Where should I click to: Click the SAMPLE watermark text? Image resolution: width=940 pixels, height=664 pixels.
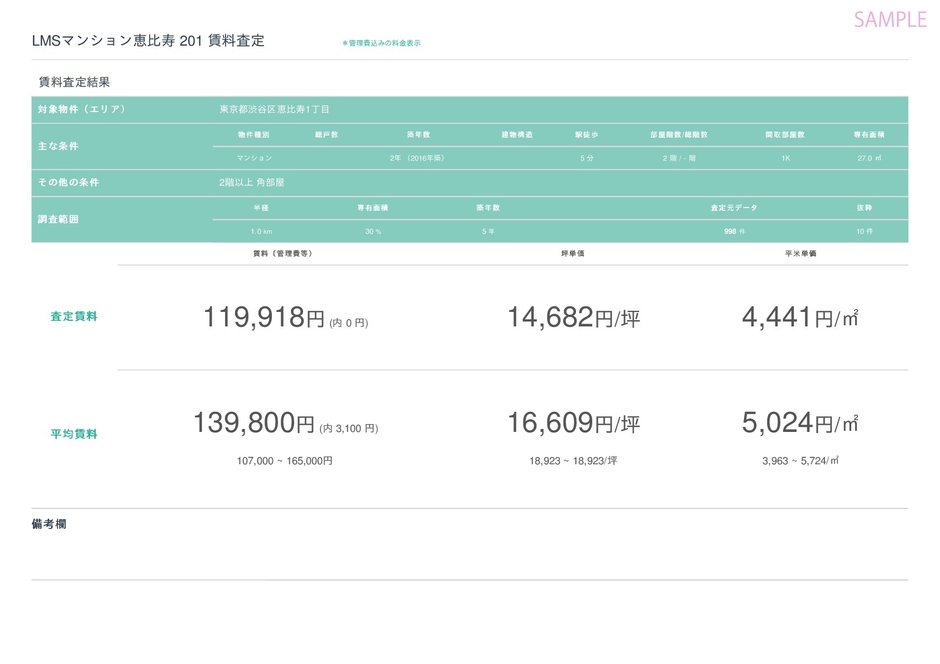pos(889,19)
